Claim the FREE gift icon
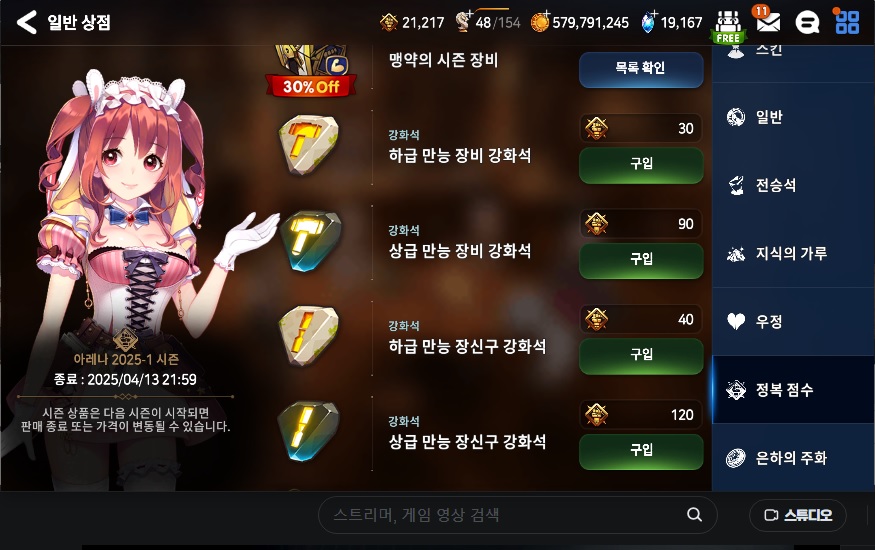The width and height of the screenshot is (875, 550). click(x=728, y=26)
